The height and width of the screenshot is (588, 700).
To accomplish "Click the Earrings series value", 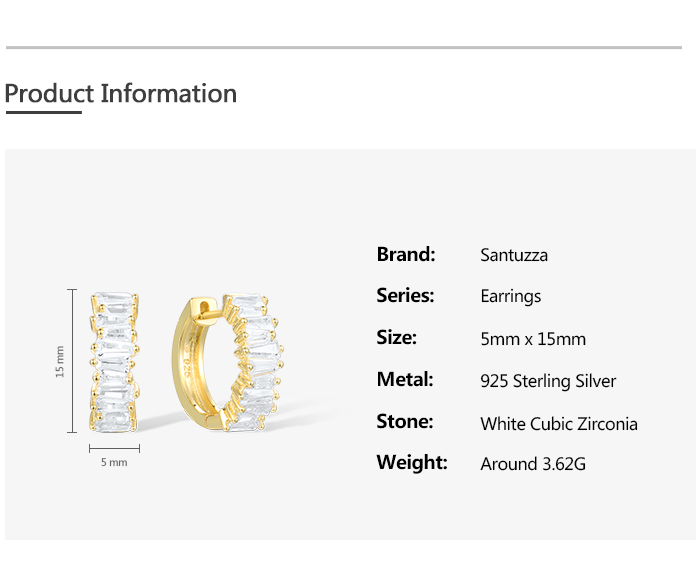I will [x=510, y=297].
